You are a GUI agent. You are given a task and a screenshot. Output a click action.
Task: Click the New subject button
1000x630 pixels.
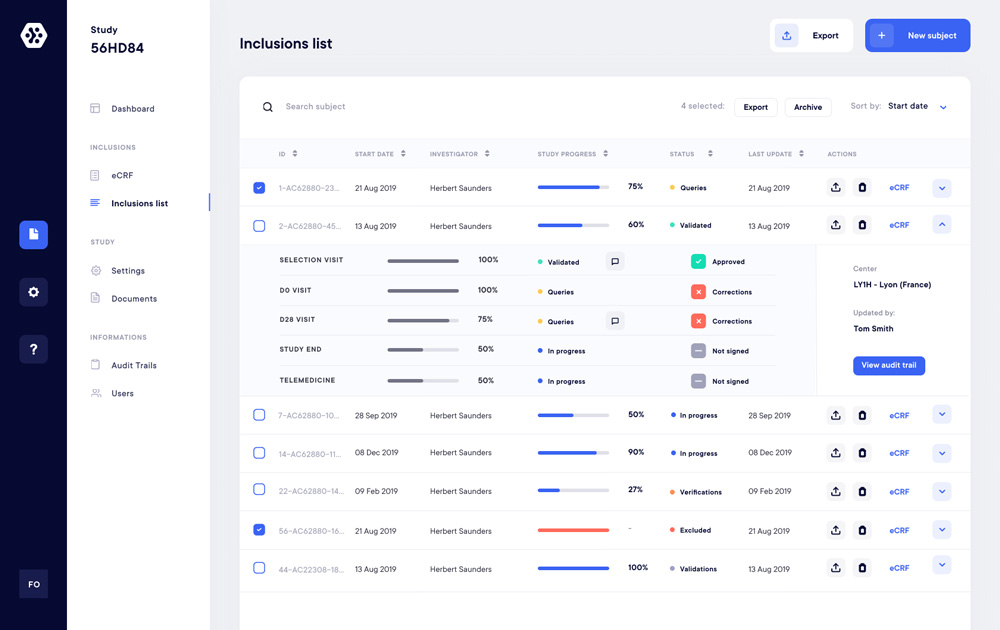pyautogui.click(x=917, y=36)
